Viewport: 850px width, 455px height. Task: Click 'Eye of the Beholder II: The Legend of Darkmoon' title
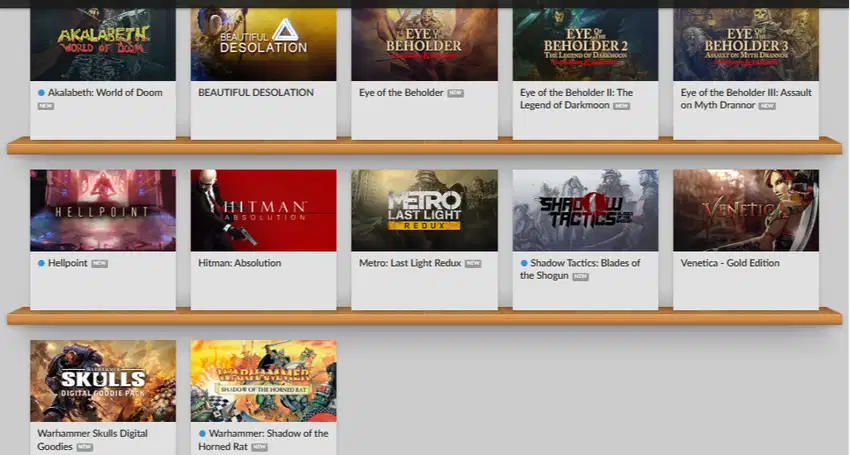click(x=576, y=99)
